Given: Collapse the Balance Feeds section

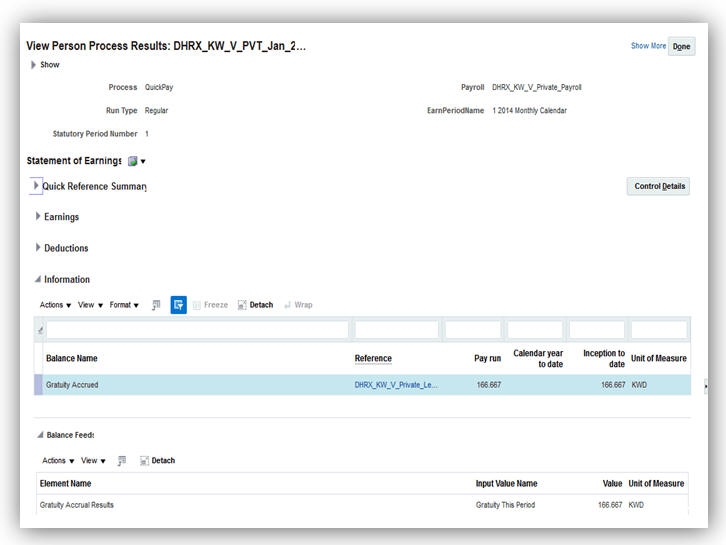Looking at the screenshot, I should tap(40, 435).
